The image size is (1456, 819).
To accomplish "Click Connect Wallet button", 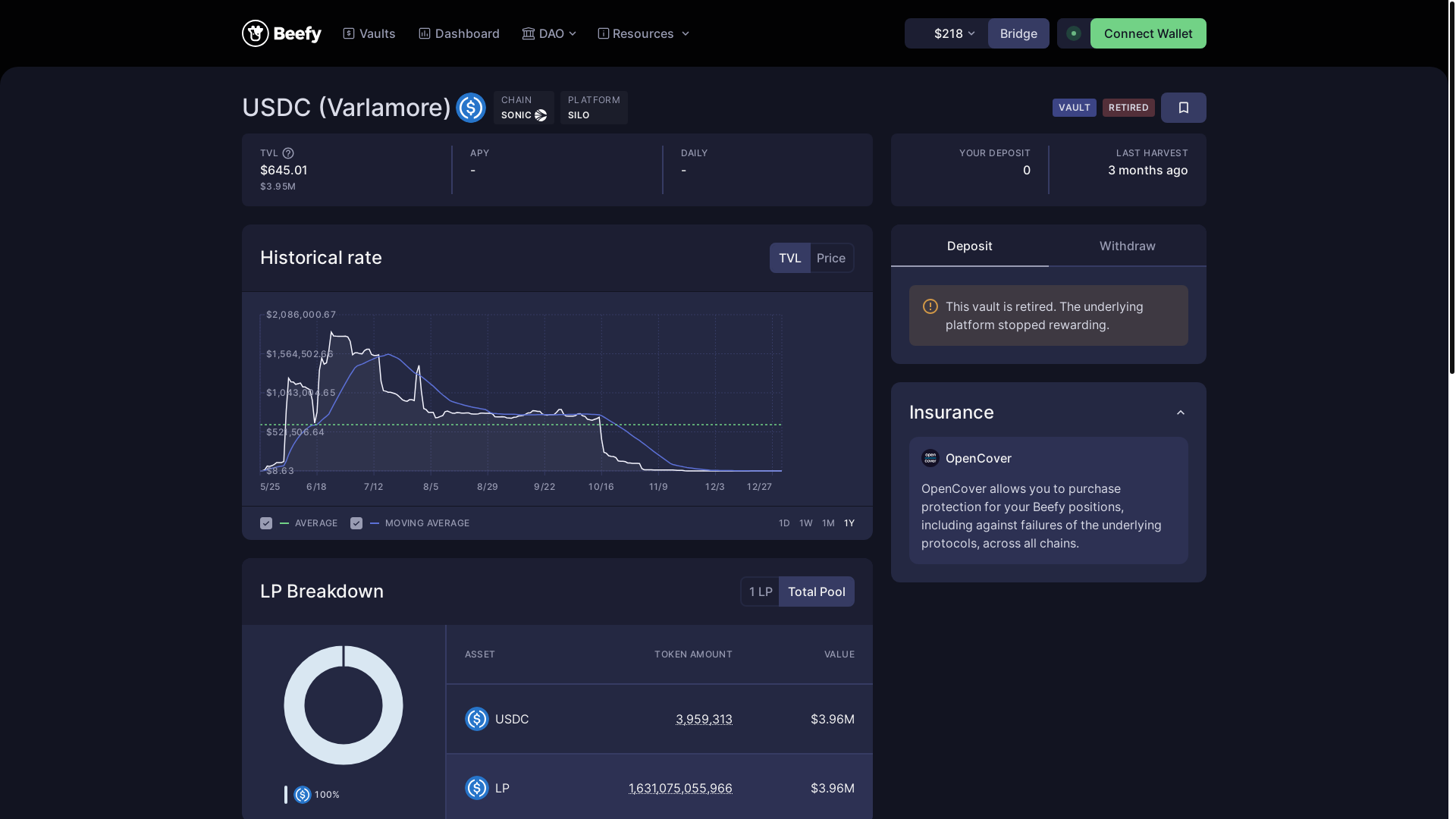I will [x=1148, y=33].
